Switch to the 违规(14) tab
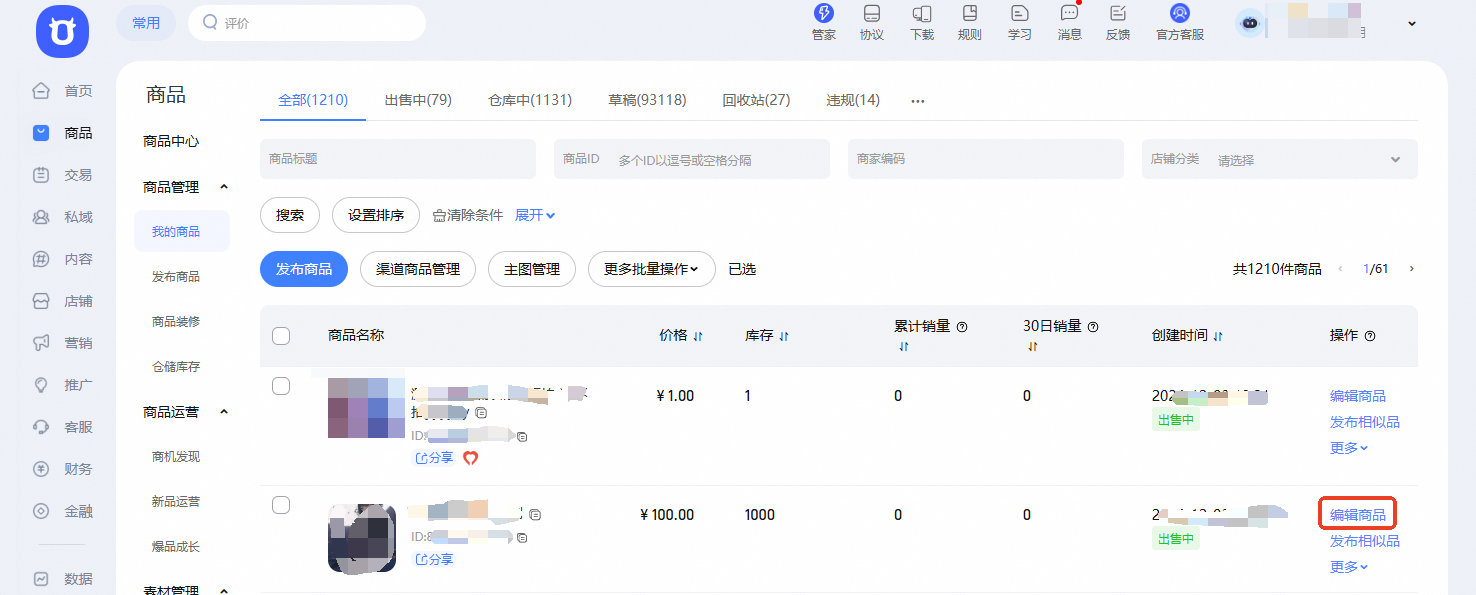This screenshot has width=1476, height=595. click(x=853, y=100)
